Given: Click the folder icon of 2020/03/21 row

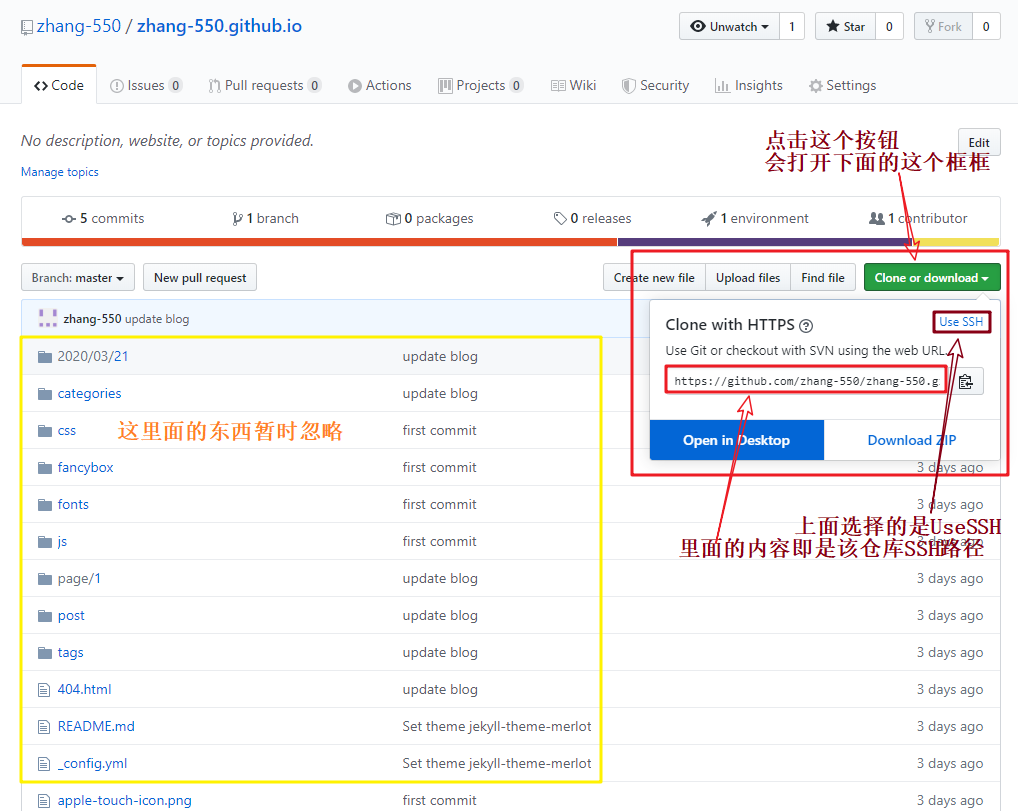Looking at the screenshot, I should pos(45,356).
